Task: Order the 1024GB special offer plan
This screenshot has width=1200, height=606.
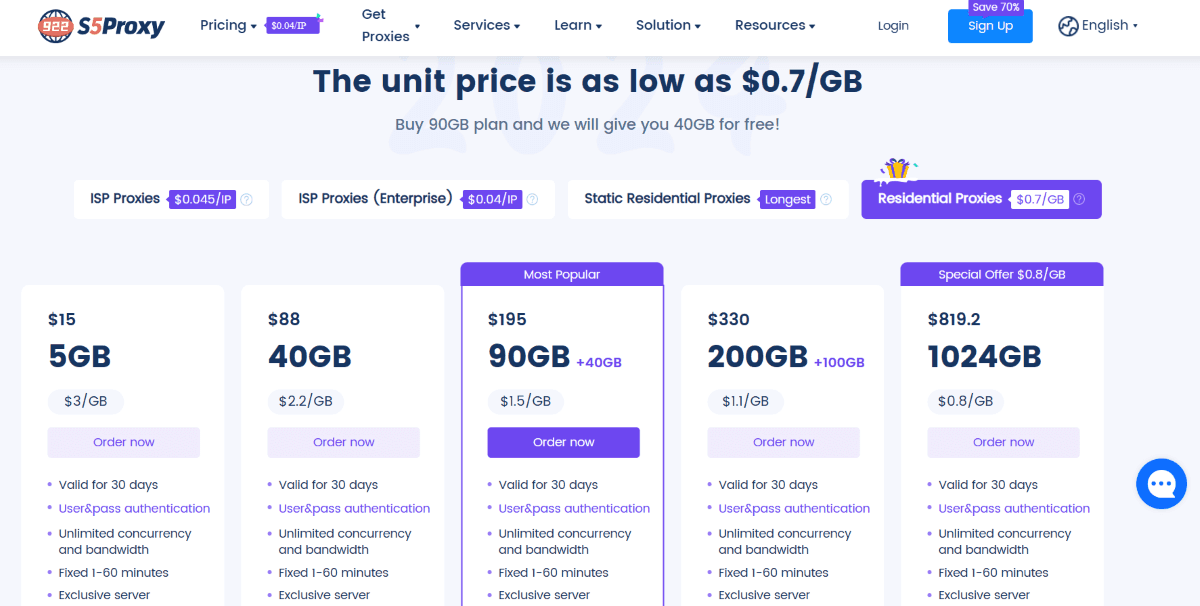Action: [x=1004, y=442]
